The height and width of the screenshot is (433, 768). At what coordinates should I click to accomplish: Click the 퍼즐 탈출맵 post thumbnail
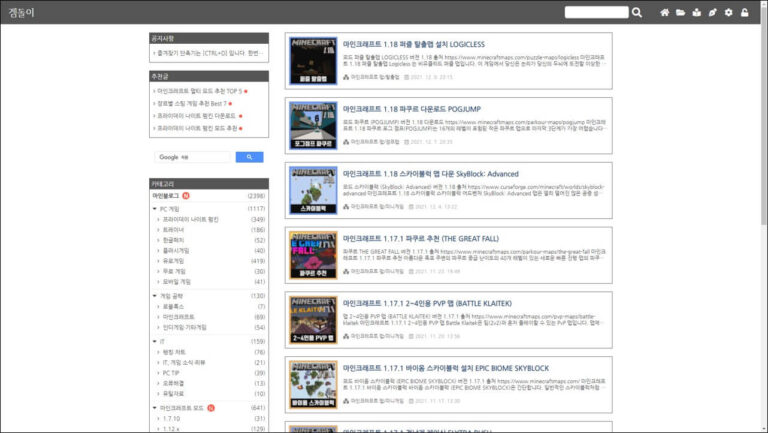[313, 61]
